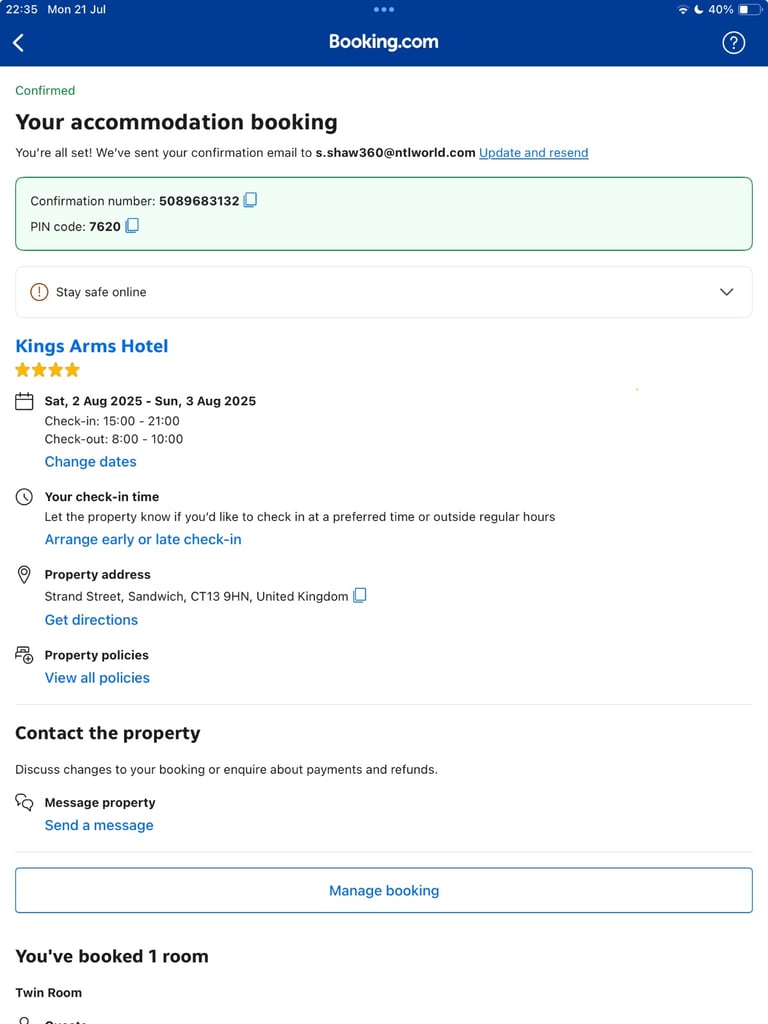Screen dimensions: 768x1024
Task: View all policies
Action: tap(97, 678)
